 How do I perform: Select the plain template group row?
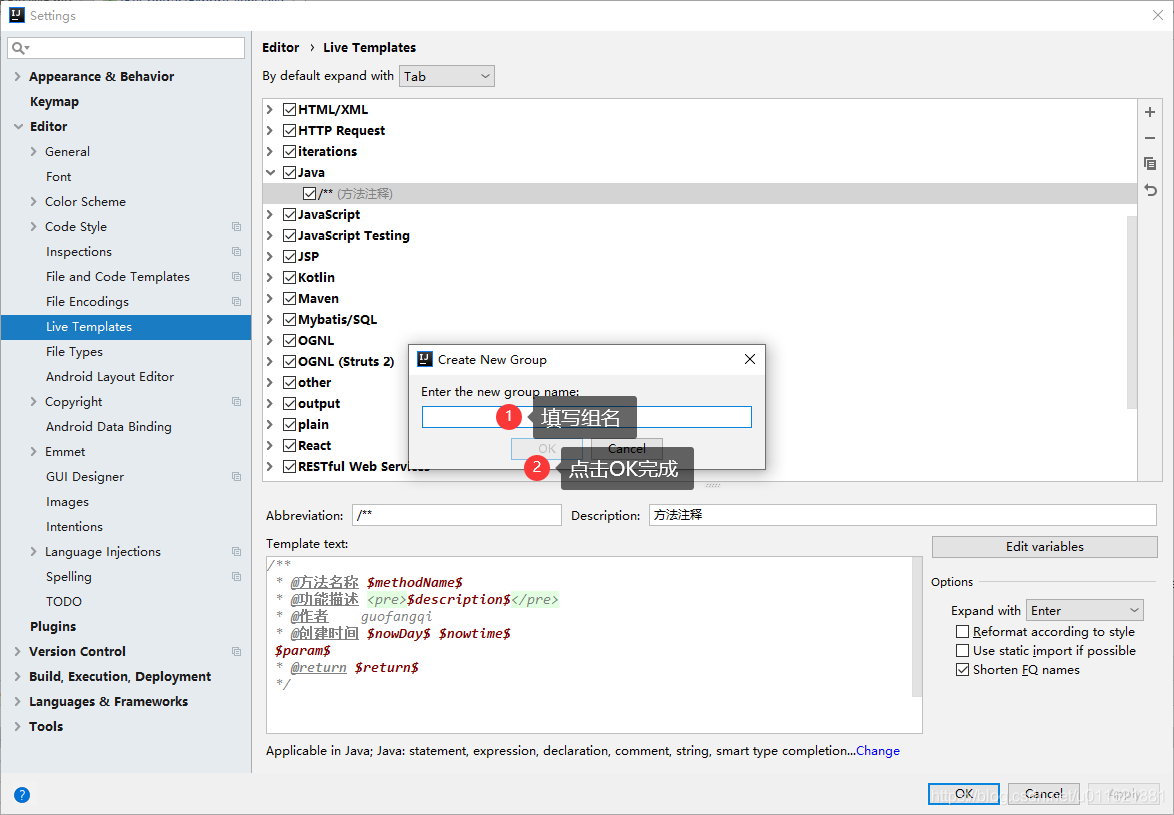[x=700, y=424]
